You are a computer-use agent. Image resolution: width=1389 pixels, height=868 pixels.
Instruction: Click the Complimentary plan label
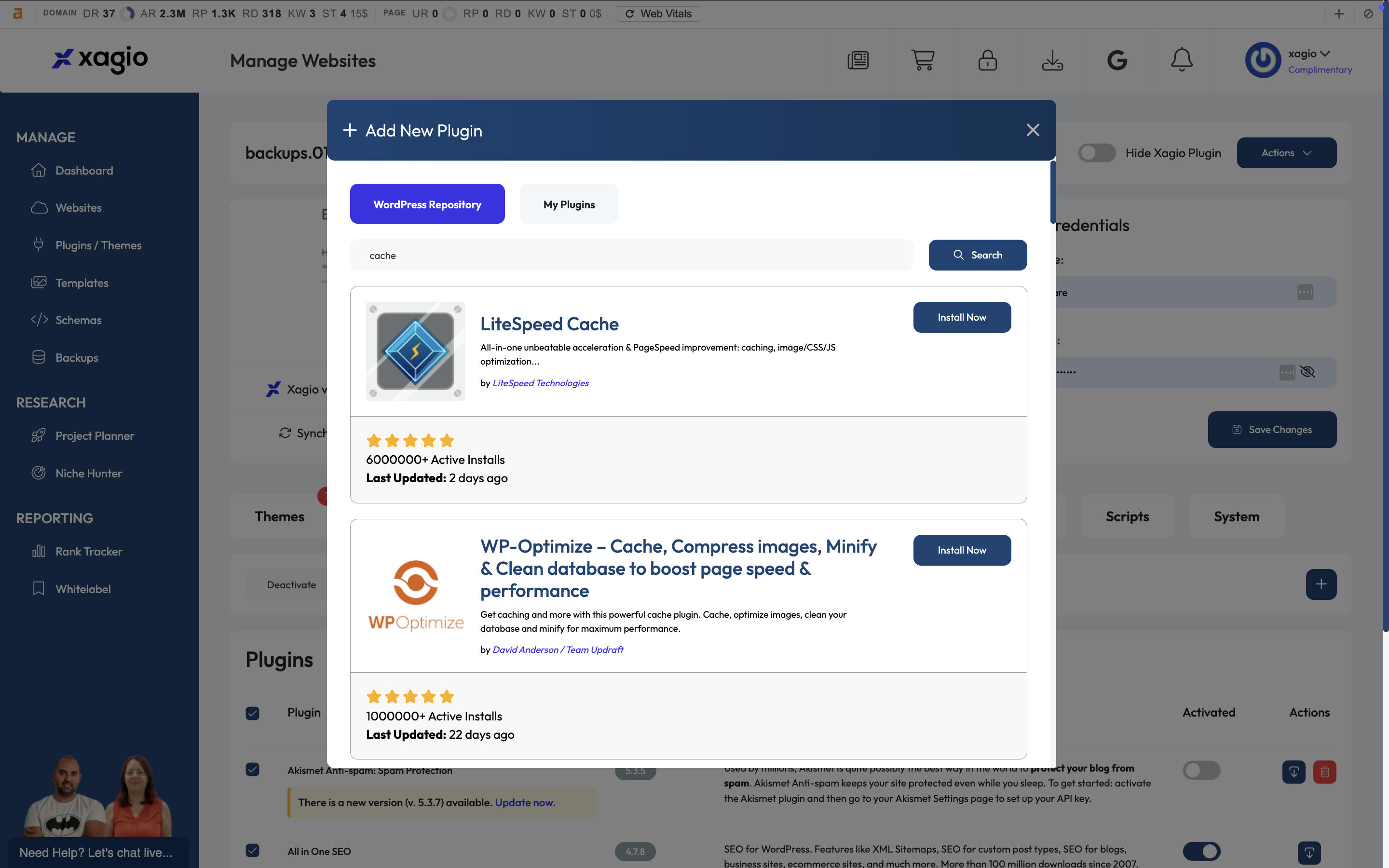pos(1320,69)
